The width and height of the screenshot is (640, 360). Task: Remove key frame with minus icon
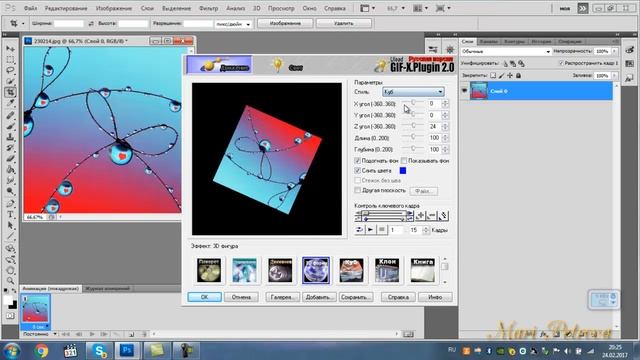pos(431,216)
